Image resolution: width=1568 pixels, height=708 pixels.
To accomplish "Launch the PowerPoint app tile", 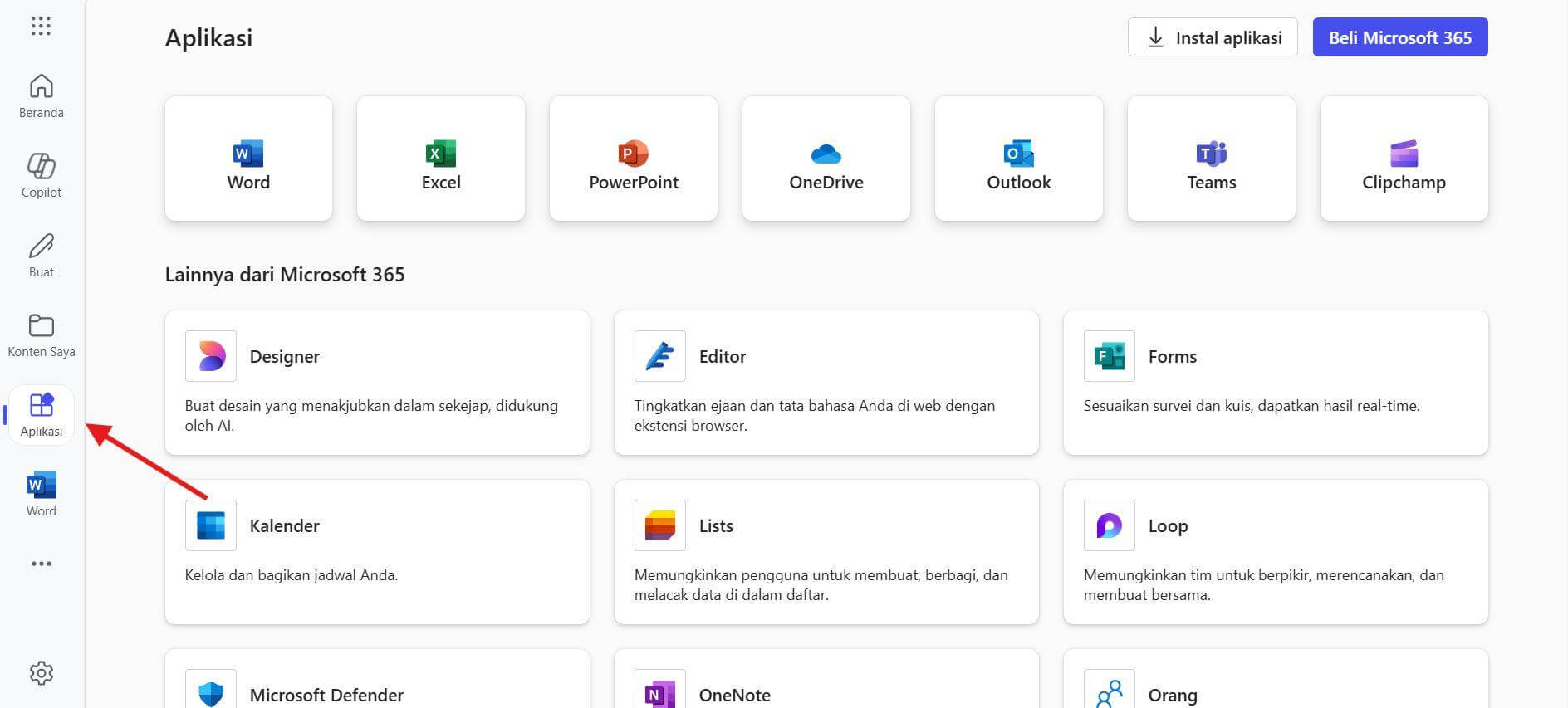I will pyautogui.click(x=634, y=159).
